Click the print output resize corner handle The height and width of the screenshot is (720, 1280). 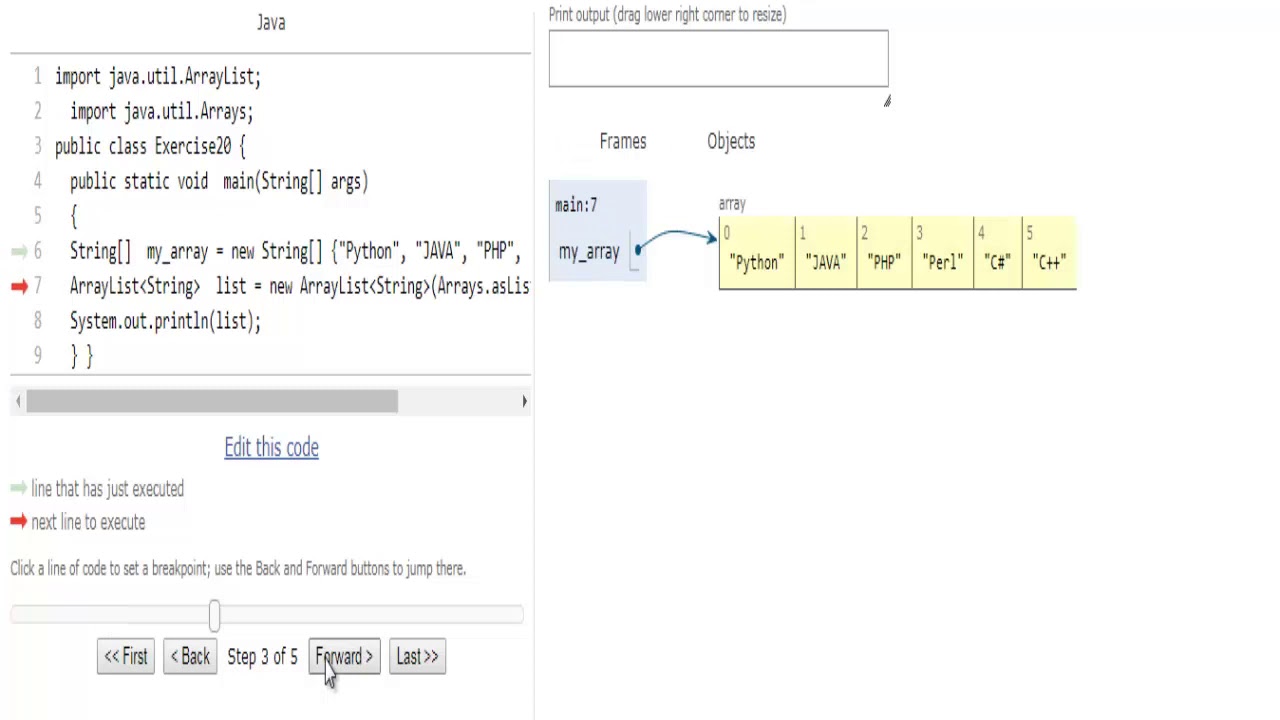point(886,101)
